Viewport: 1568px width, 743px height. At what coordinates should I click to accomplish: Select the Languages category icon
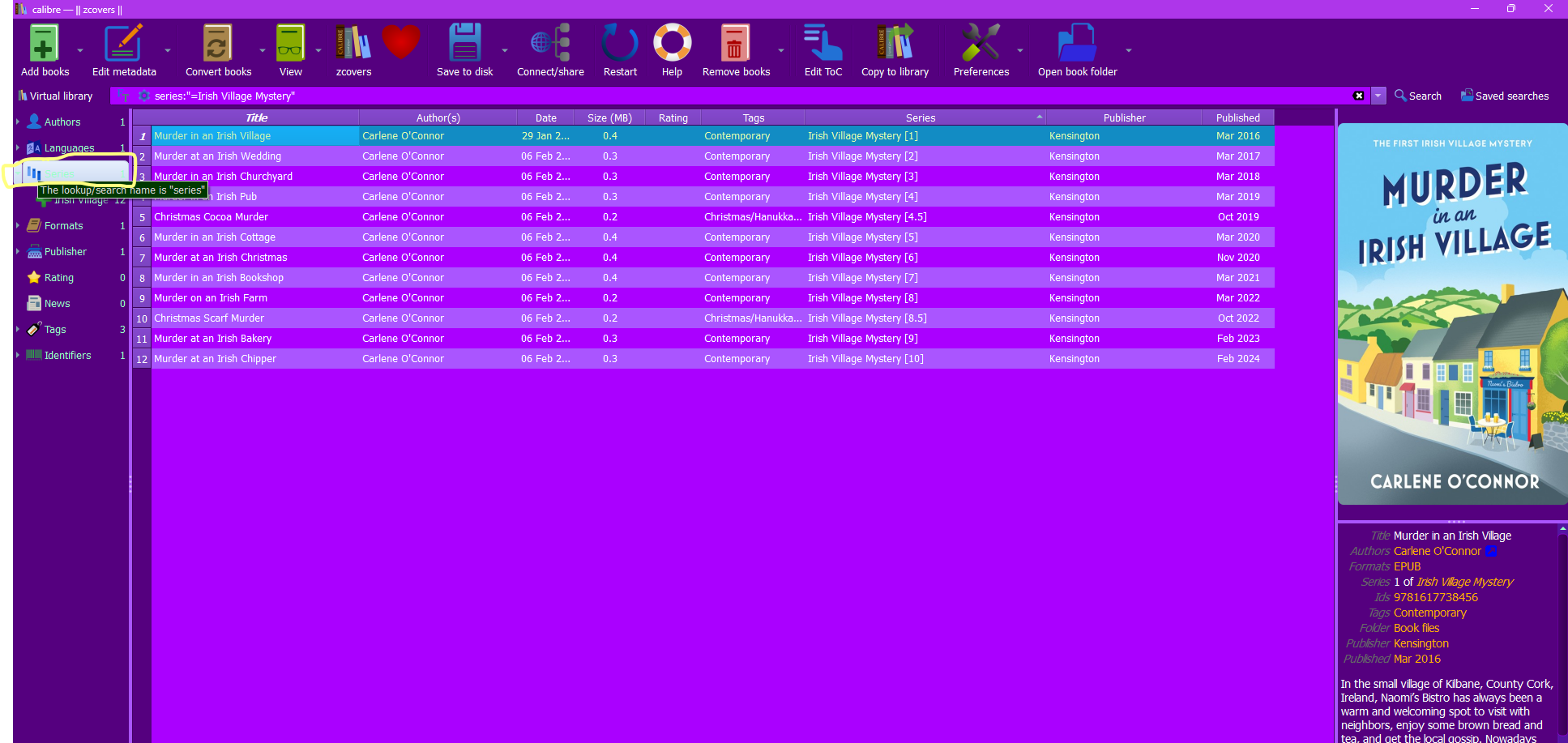click(34, 147)
